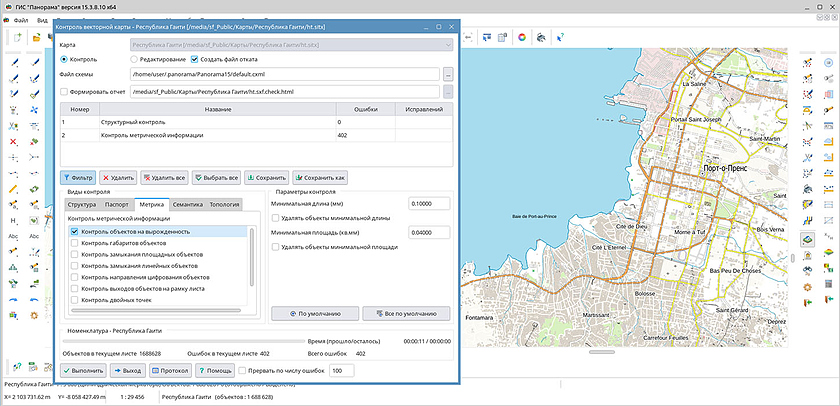
Task: Enable Формировать отчет checkbox
Action: click(65, 92)
